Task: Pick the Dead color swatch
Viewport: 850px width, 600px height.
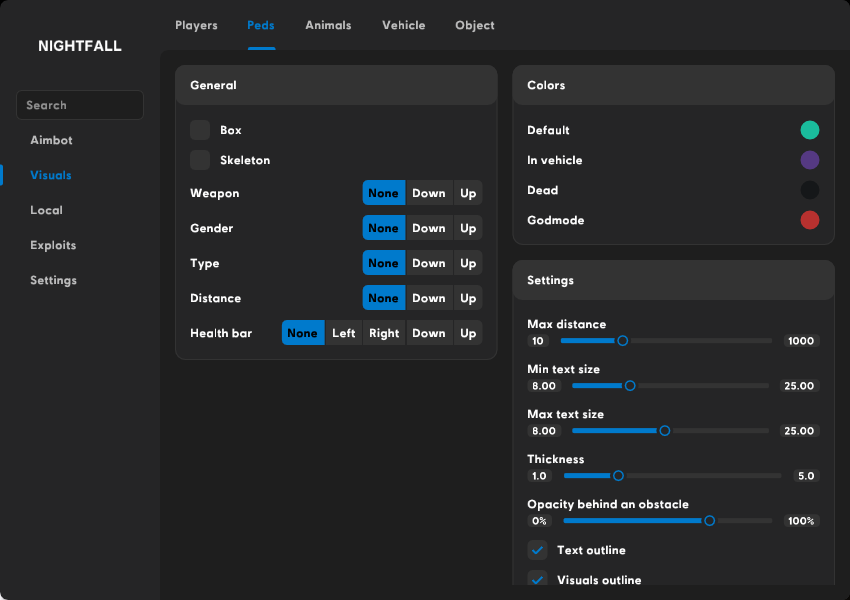Action: coord(810,190)
